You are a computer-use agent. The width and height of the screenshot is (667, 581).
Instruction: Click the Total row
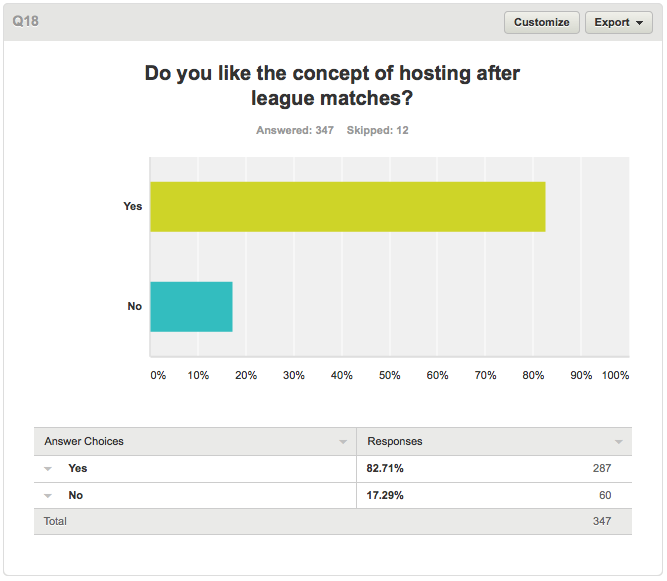(333, 521)
